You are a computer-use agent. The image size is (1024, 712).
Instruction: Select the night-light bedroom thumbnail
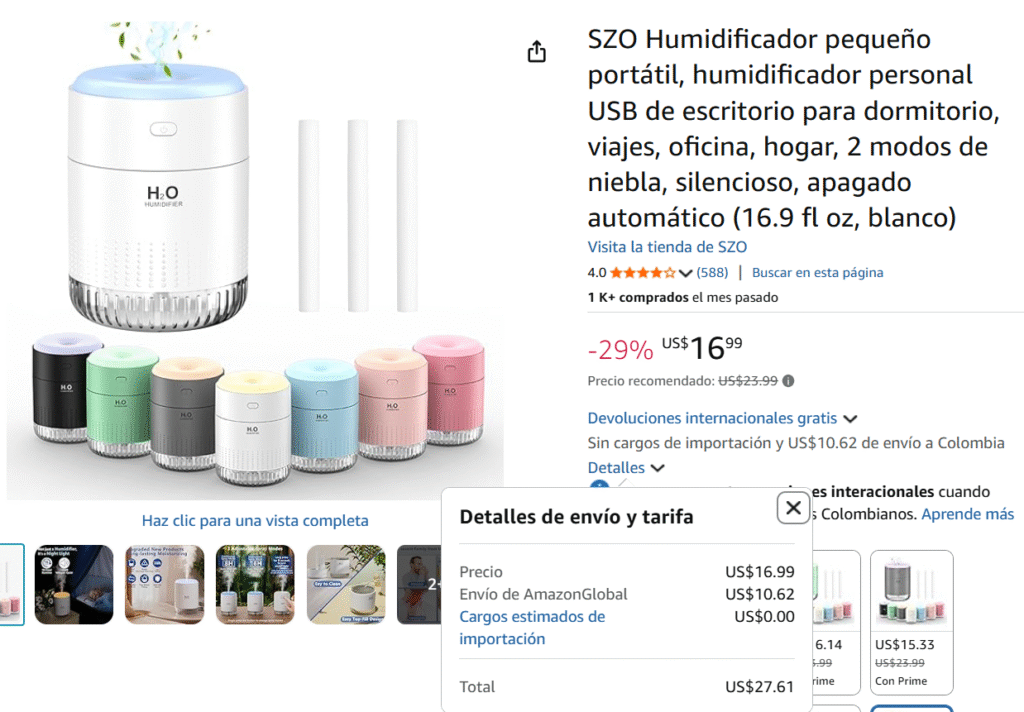point(74,585)
